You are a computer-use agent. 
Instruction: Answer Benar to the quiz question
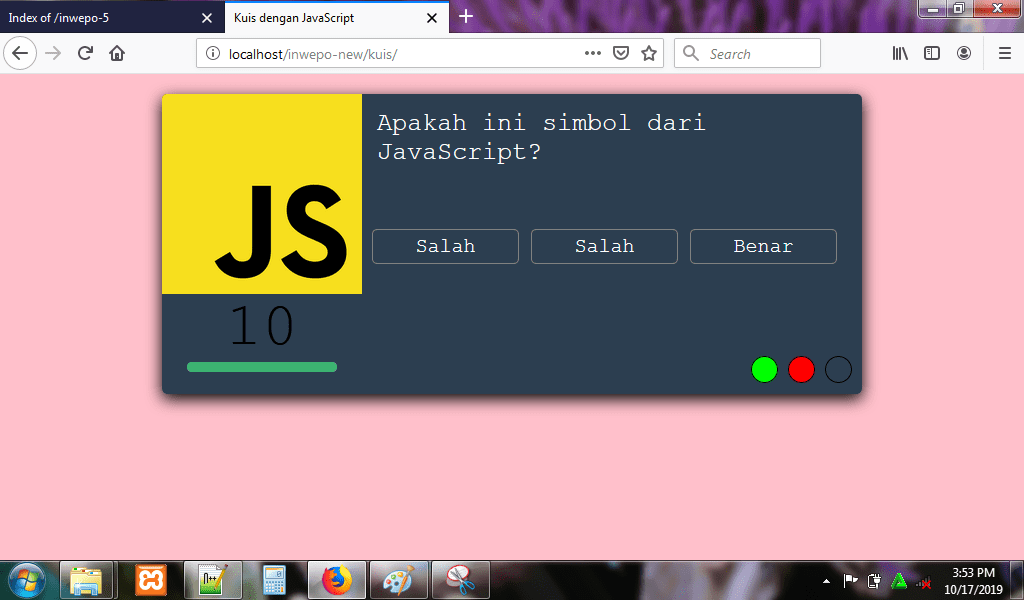tap(763, 246)
